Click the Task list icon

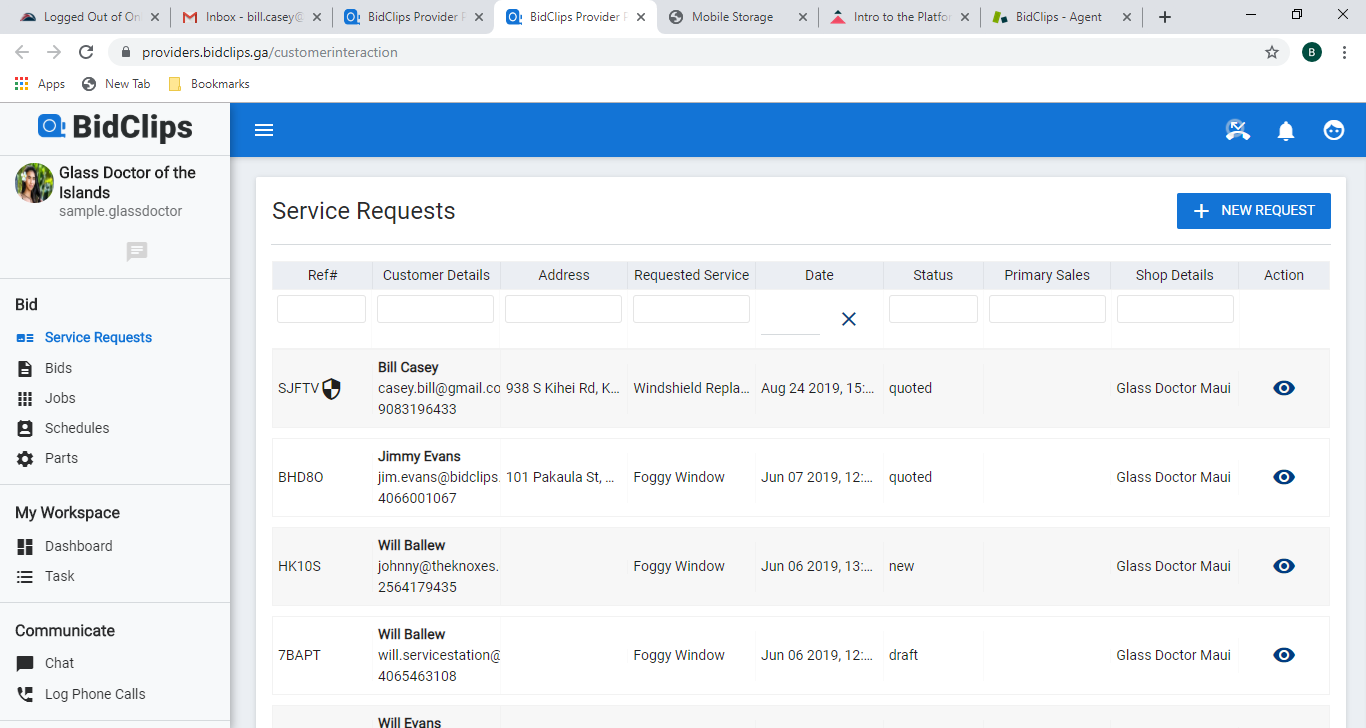point(25,577)
